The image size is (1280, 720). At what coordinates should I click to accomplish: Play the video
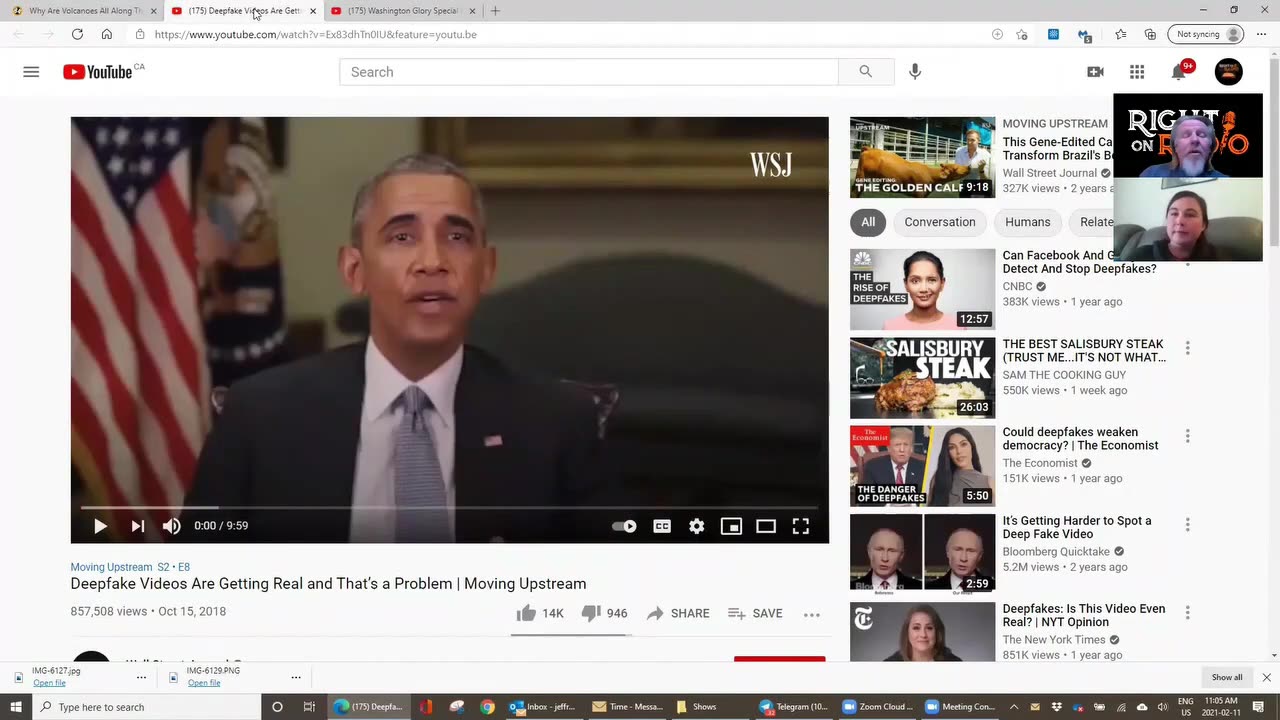tap(100, 526)
